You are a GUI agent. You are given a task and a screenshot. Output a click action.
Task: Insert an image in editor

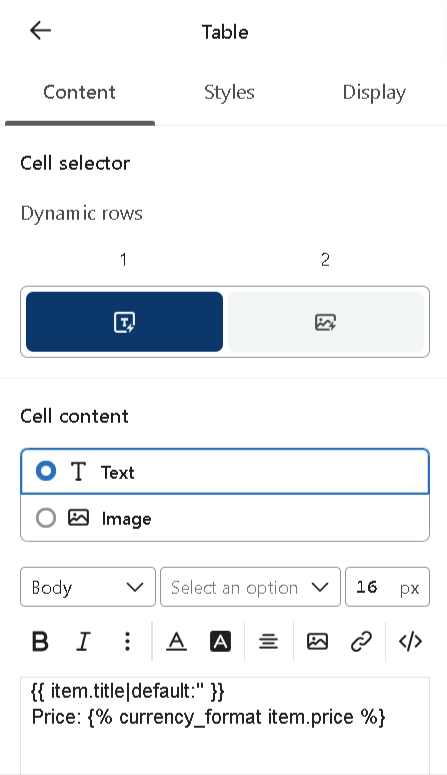tap(317, 642)
